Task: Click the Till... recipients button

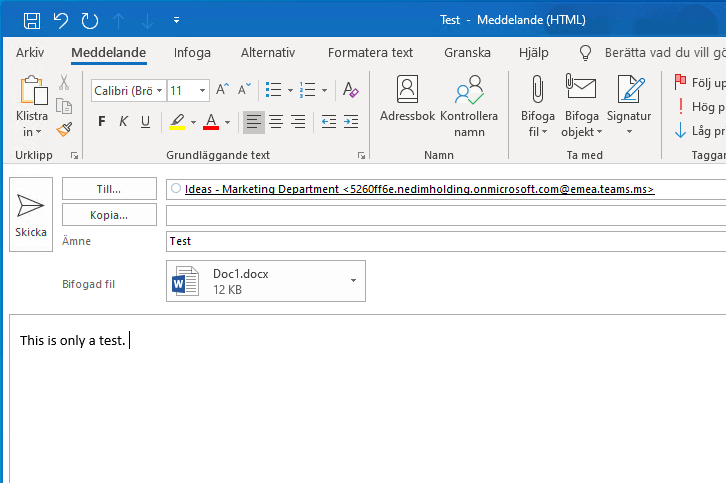Action: (109, 188)
